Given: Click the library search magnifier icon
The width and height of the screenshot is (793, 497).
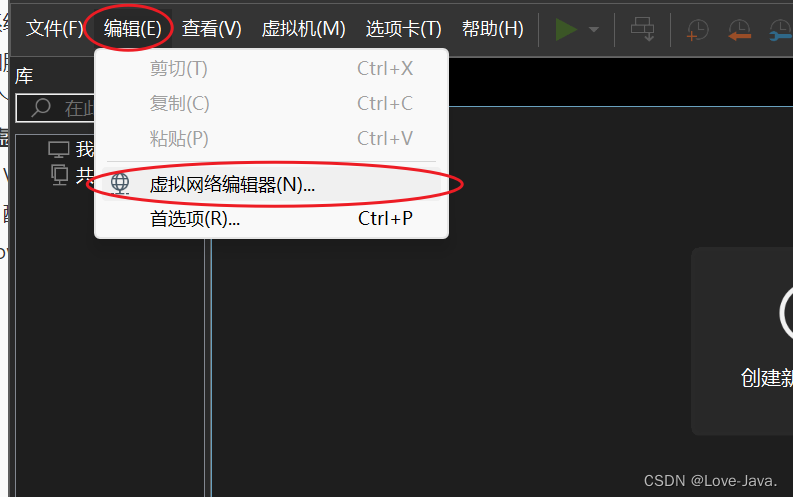Looking at the screenshot, I should [41, 108].
